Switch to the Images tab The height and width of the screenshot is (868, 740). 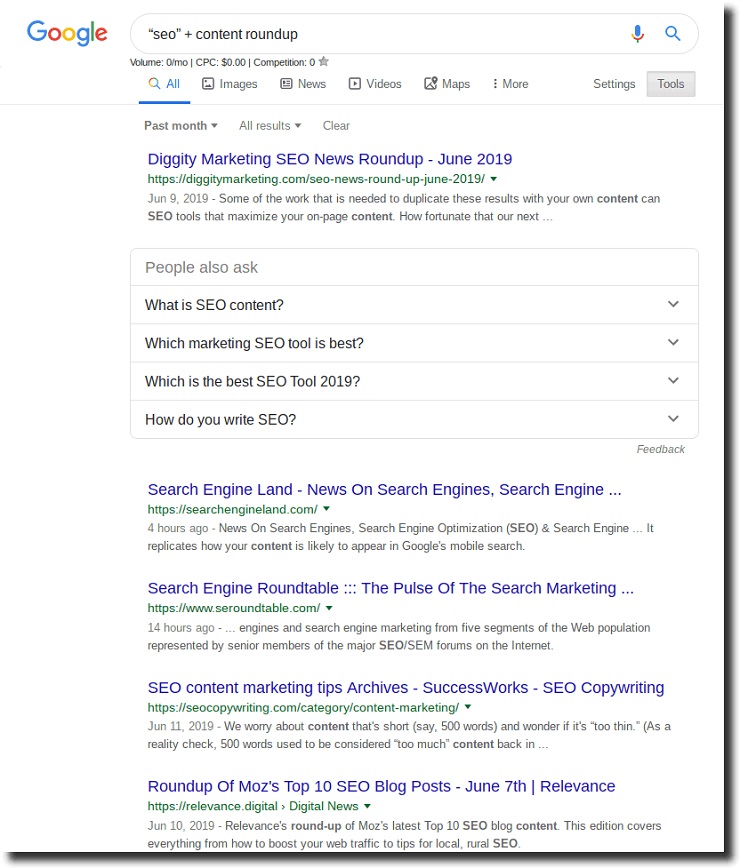(230, 84)
